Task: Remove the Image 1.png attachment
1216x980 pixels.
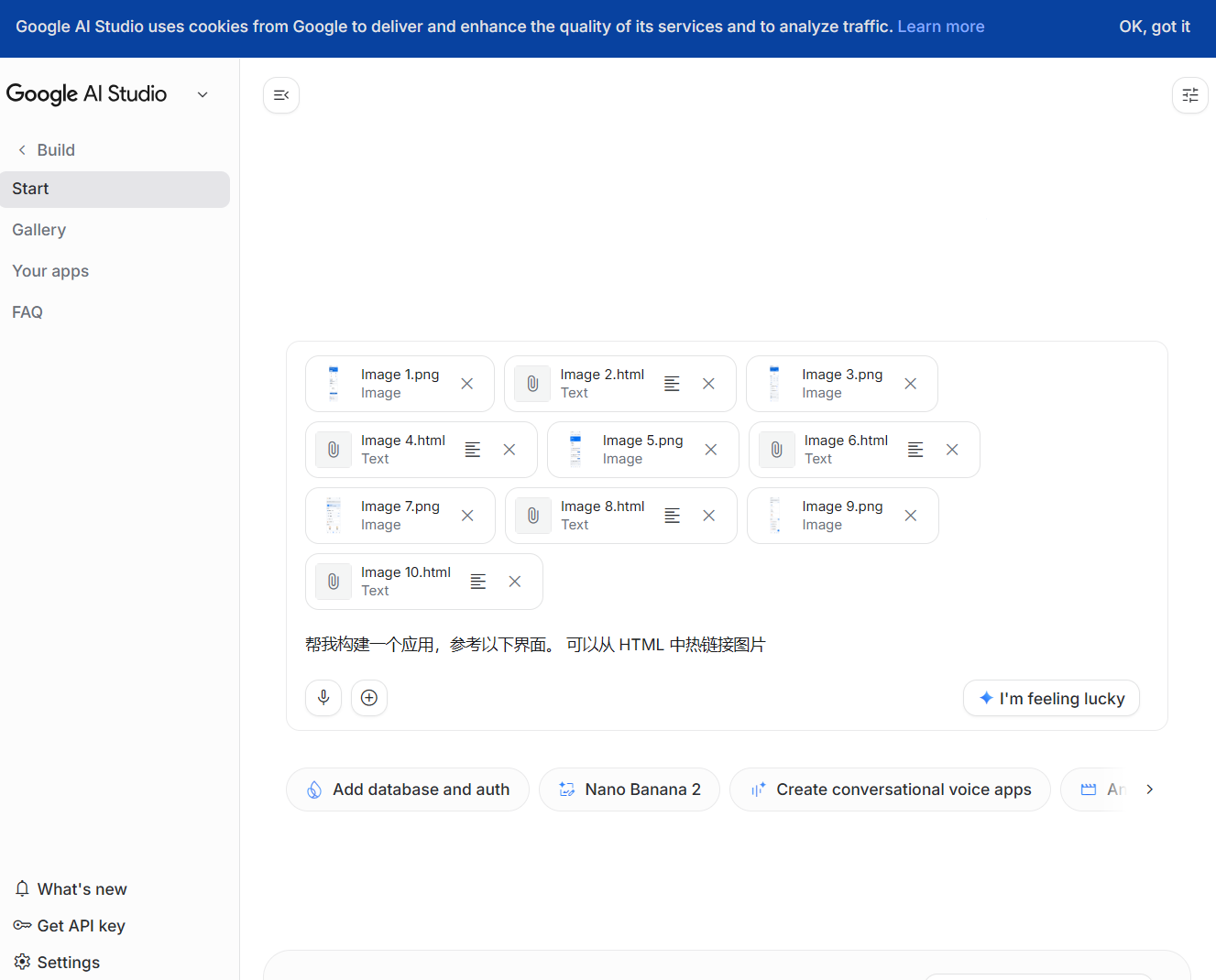Action: click(467, 384)
